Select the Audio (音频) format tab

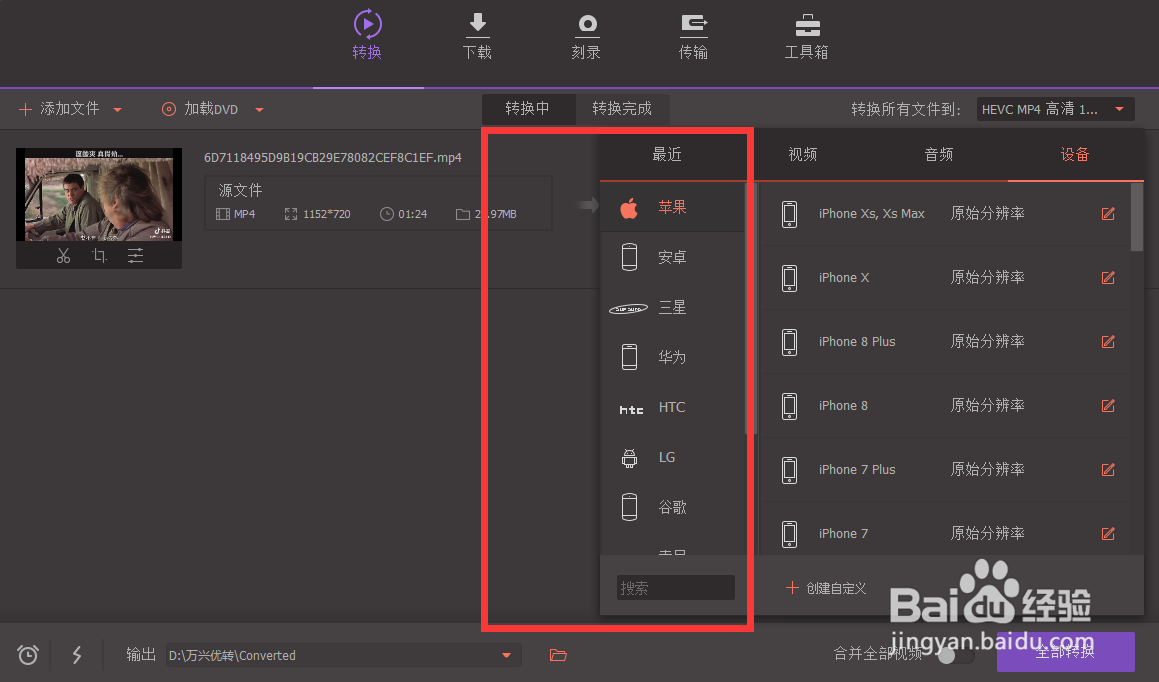tap(939, 154)
